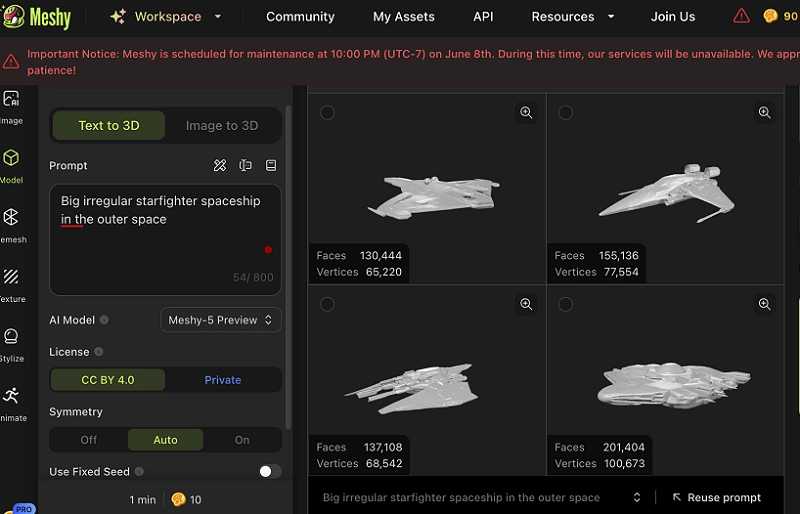The image size is (800, 514).
Task: Zoom into the 201,404 faces model
Action: 764,304
